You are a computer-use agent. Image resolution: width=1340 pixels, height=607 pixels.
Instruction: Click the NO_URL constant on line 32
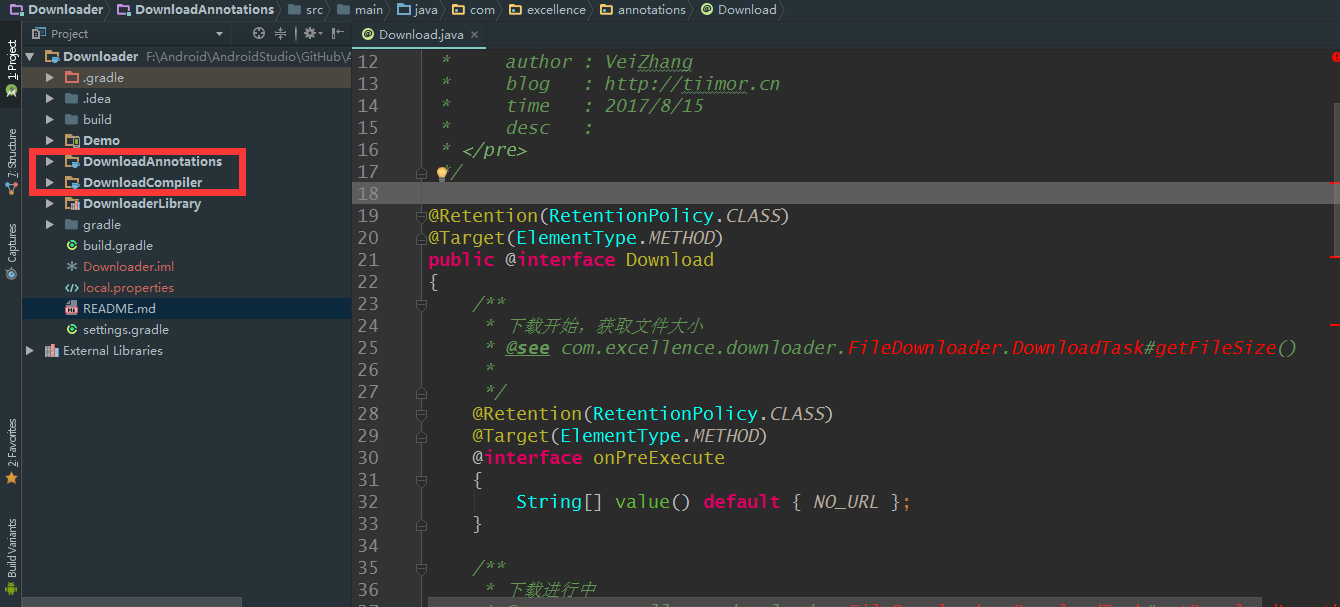click(846, 501)
